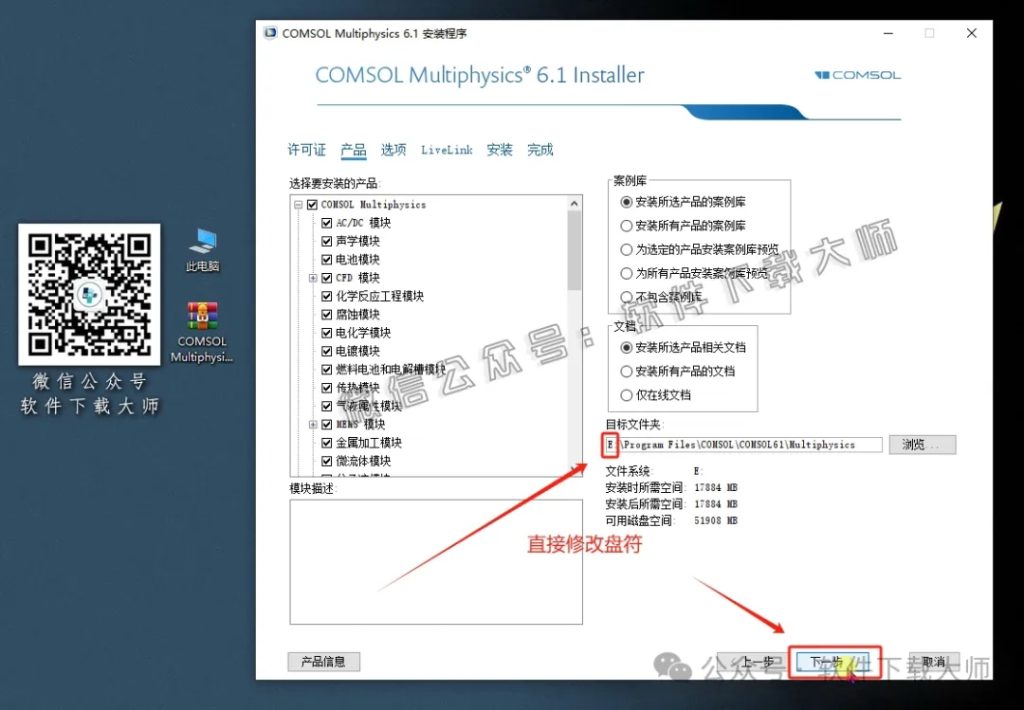
Task: Toggle the 电池模块 checkbox off
Action: click(327, 259)
